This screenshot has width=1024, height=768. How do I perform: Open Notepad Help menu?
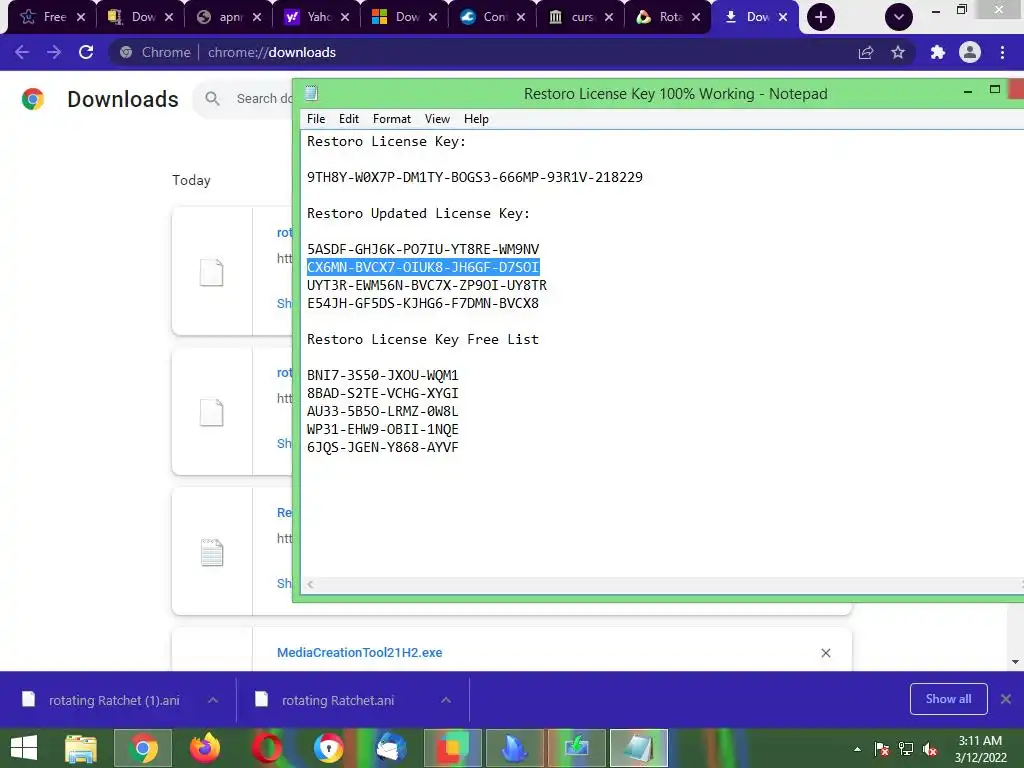pyautogui.click(x=476, y=119)
